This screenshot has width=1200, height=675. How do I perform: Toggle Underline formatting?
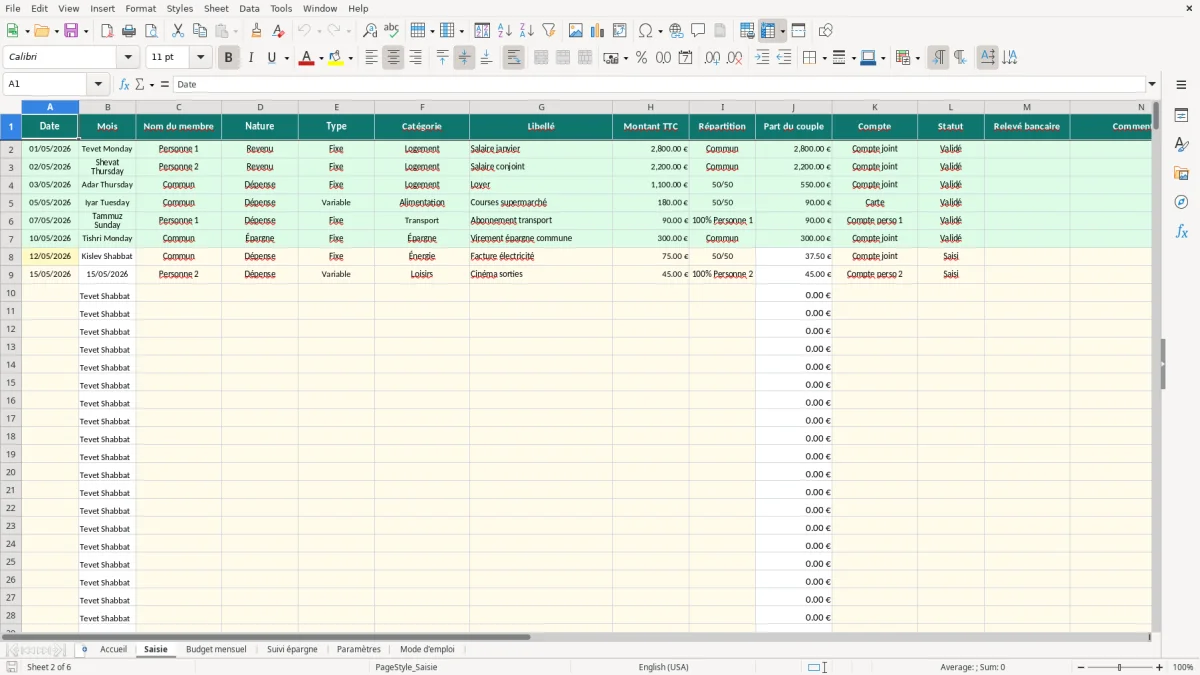pyautogui.click(x=271, y=58)
